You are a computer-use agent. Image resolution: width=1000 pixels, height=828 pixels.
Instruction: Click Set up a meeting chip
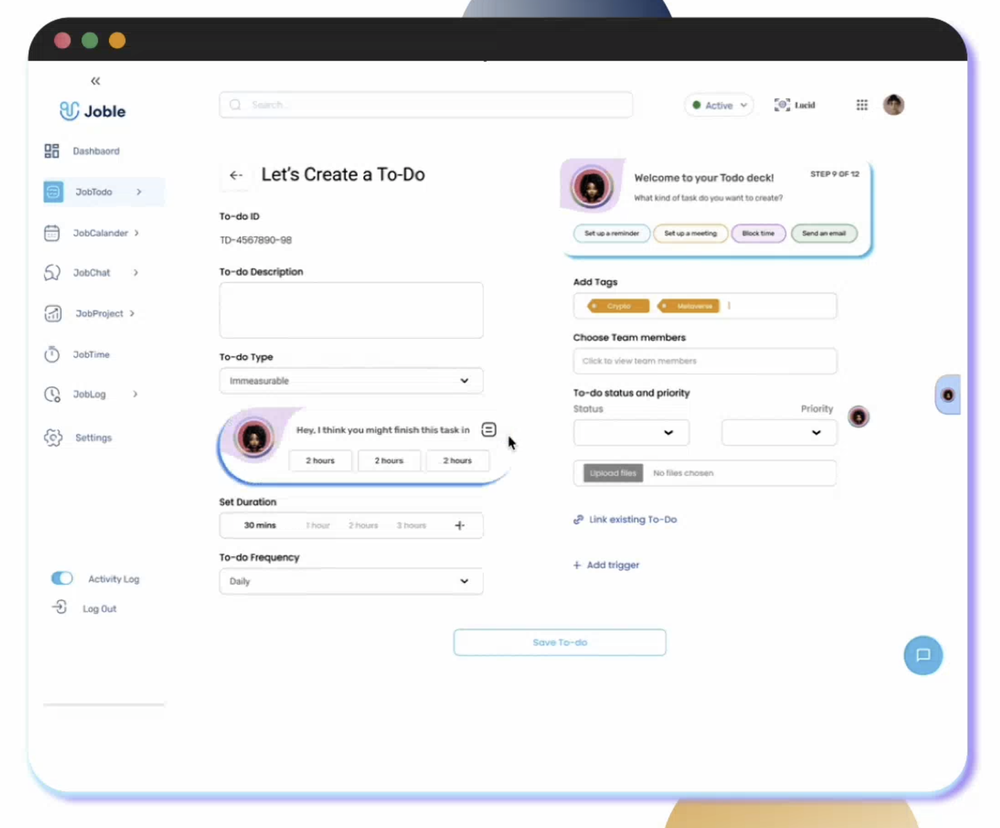click(x=691, y=233)
